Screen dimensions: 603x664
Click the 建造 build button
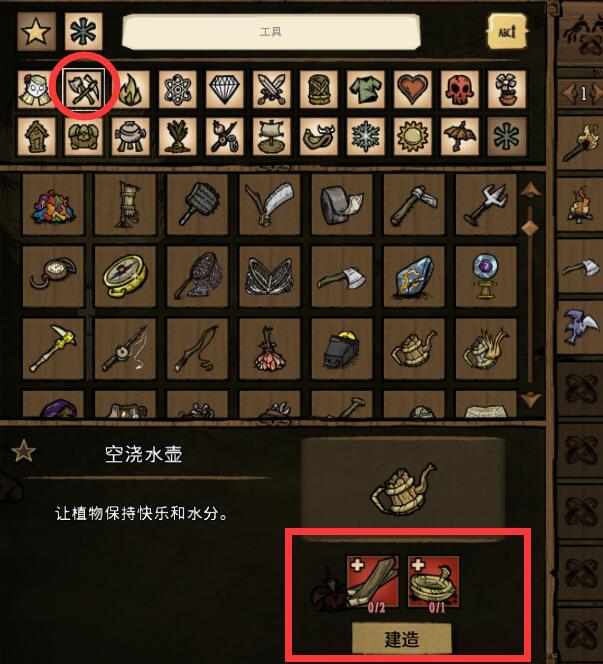(402, 639)
